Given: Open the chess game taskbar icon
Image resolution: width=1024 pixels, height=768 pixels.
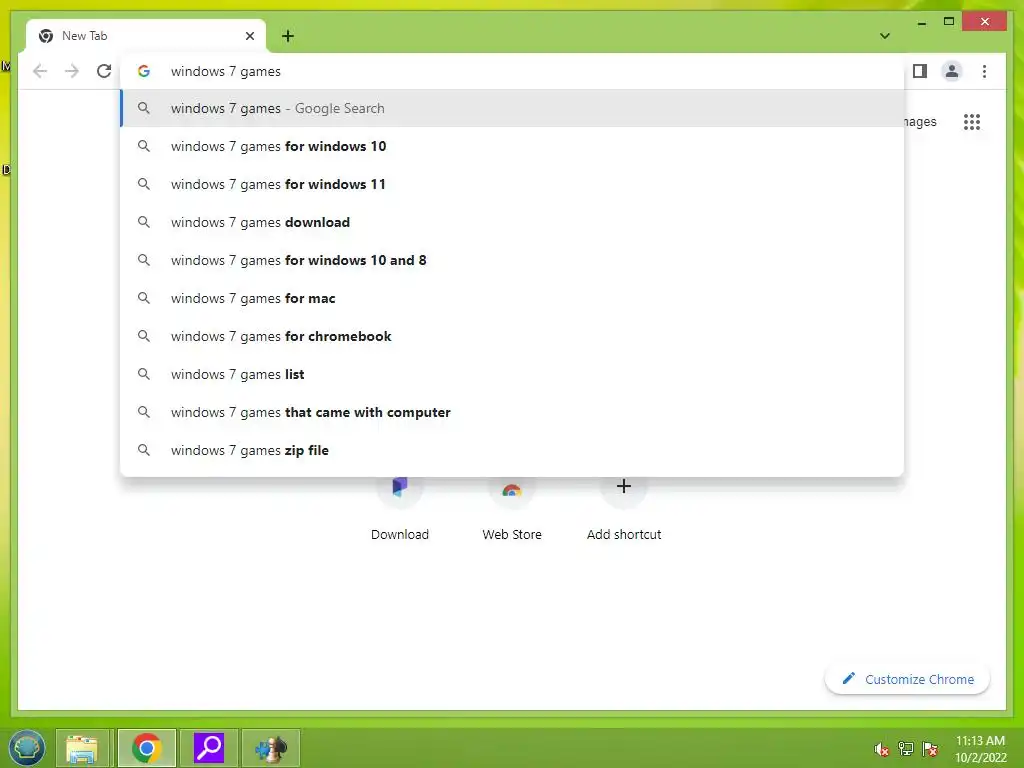Looking at the screenshot, I should point(271,748).
